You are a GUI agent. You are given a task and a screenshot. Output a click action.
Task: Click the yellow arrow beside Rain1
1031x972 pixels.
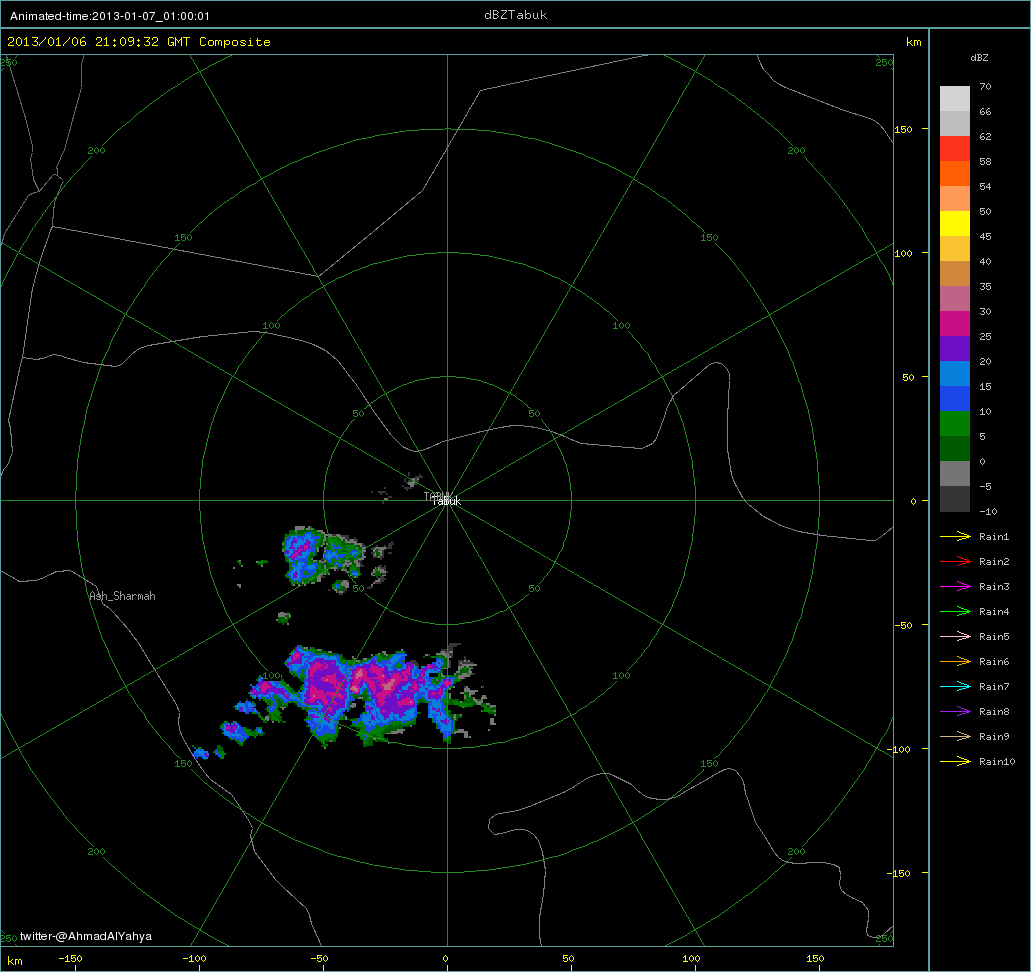[x=955, y=537]
